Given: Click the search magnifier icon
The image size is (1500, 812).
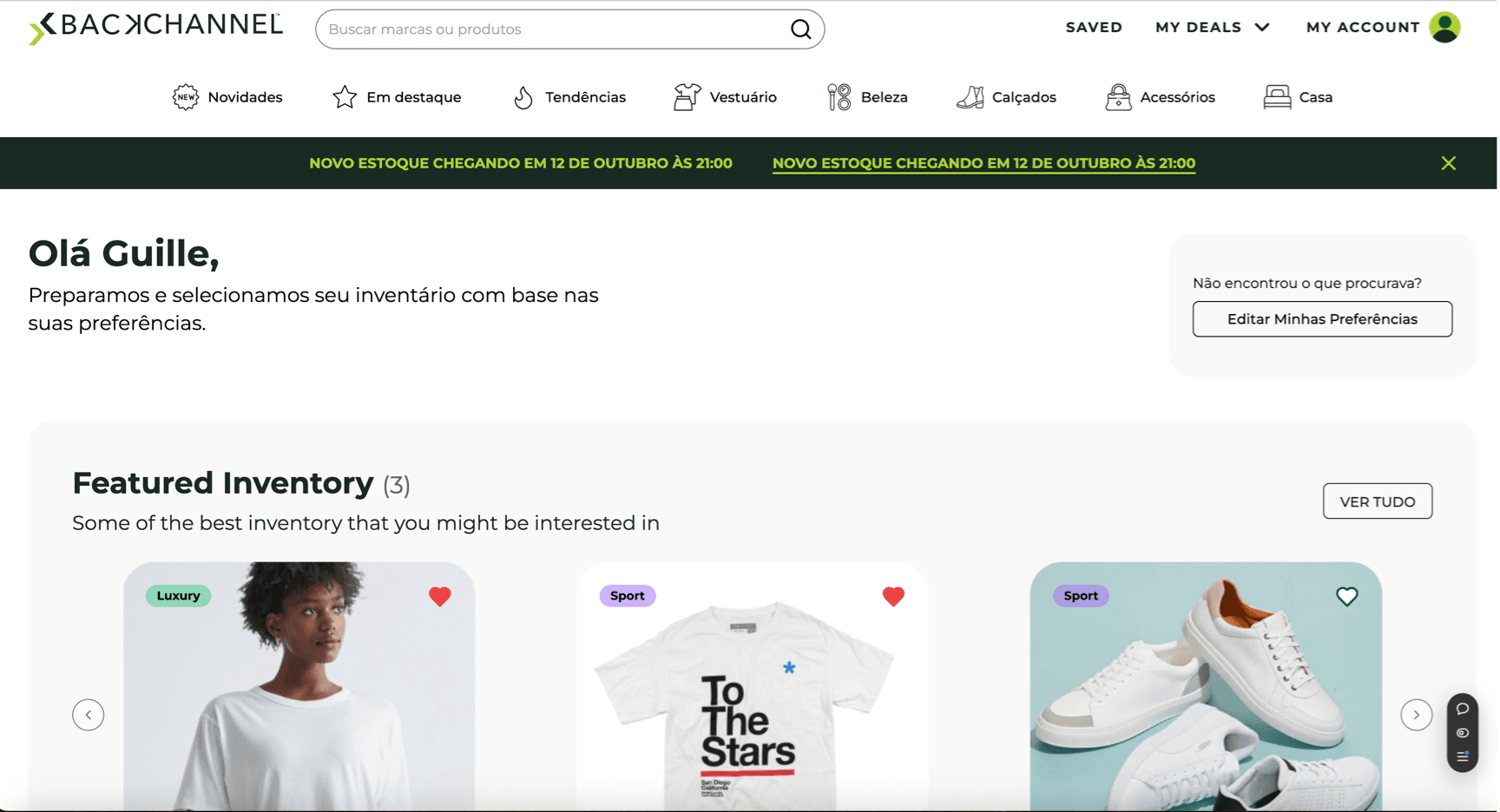Looking at the screenshot, I should pyautogui.click(x=800, y=29).
